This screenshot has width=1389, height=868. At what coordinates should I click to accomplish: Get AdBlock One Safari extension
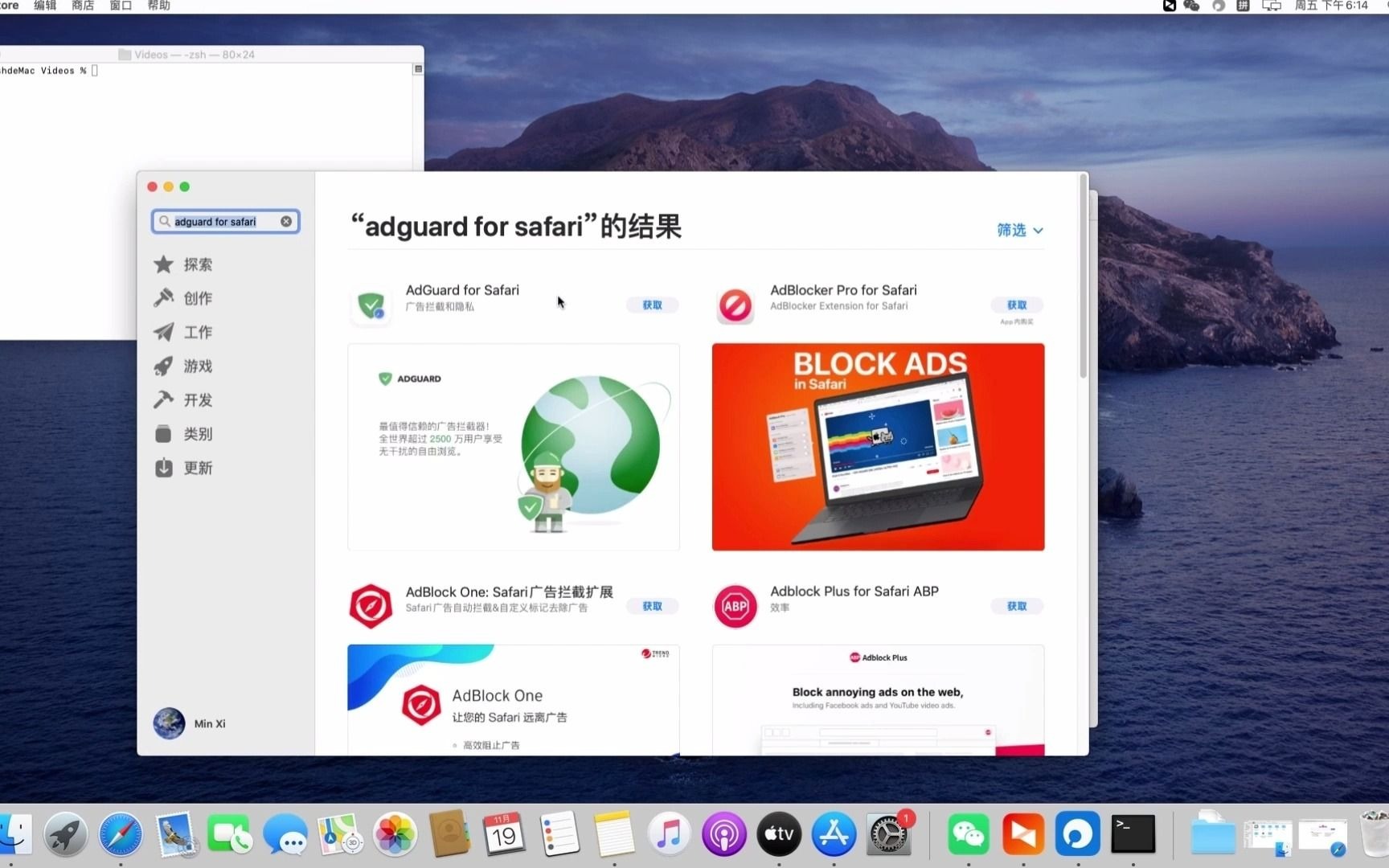[652, 606]
